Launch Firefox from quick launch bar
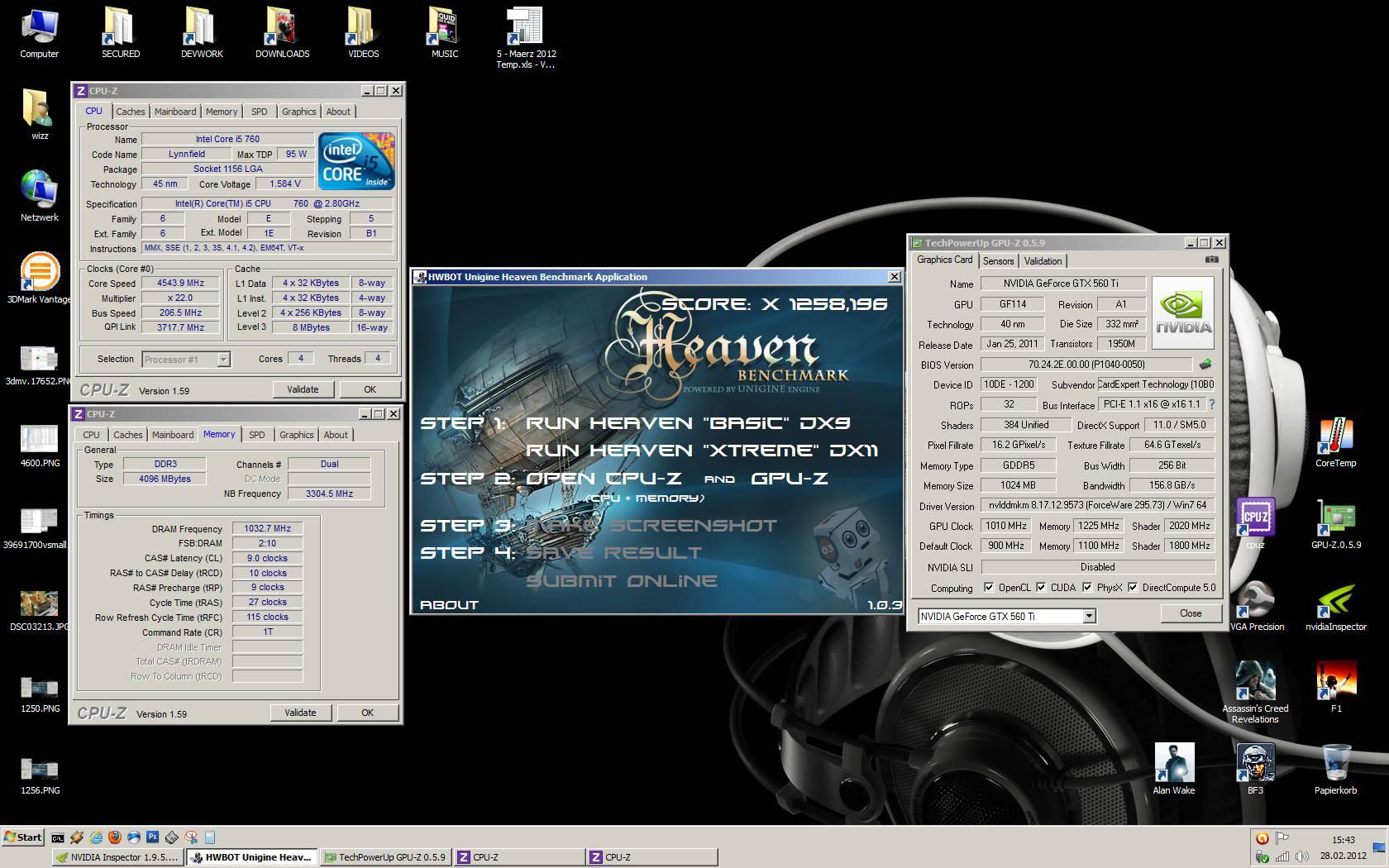 (115, 837)
